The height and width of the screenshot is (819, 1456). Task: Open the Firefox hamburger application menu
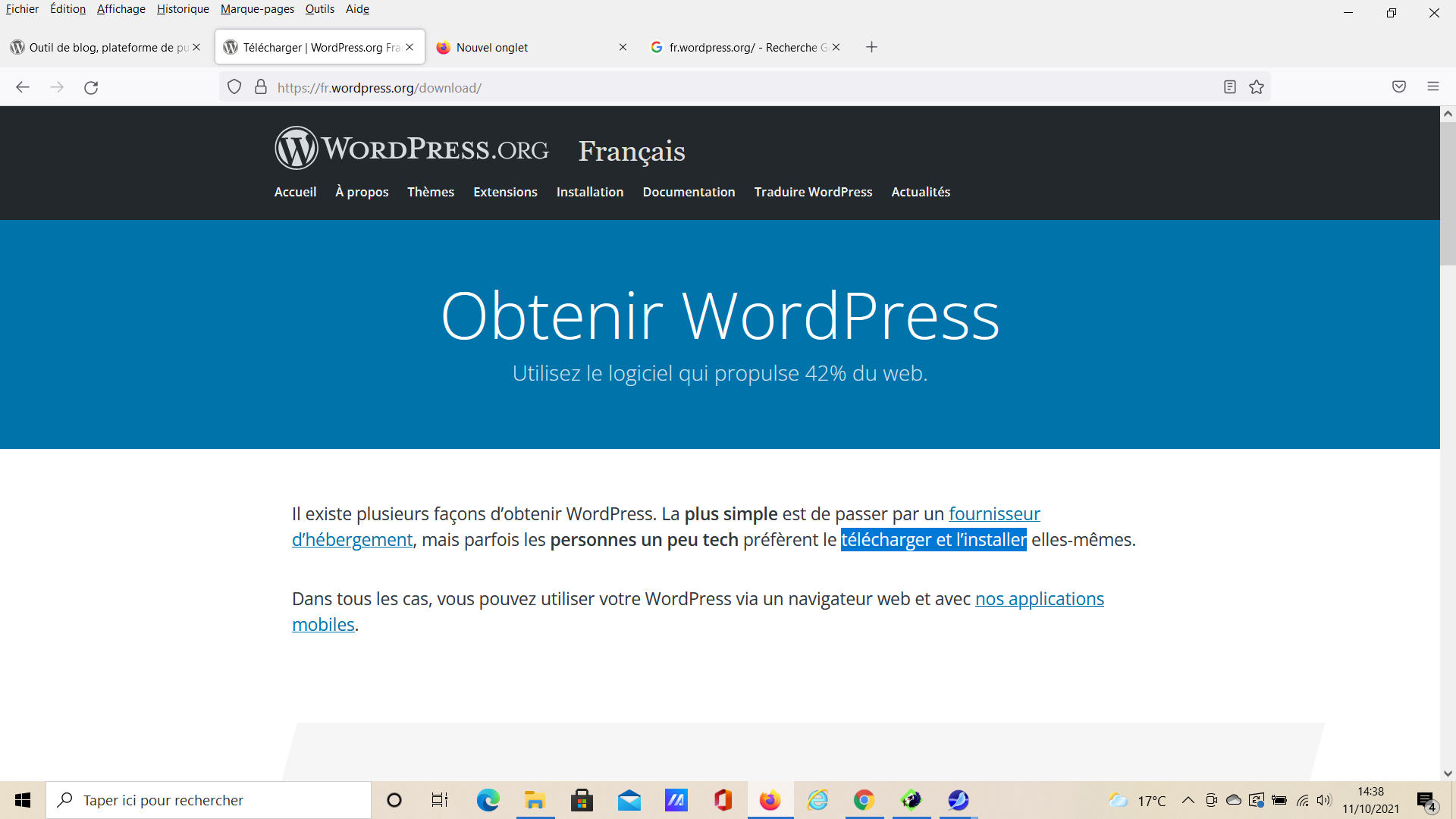[x=1433, y=86]
